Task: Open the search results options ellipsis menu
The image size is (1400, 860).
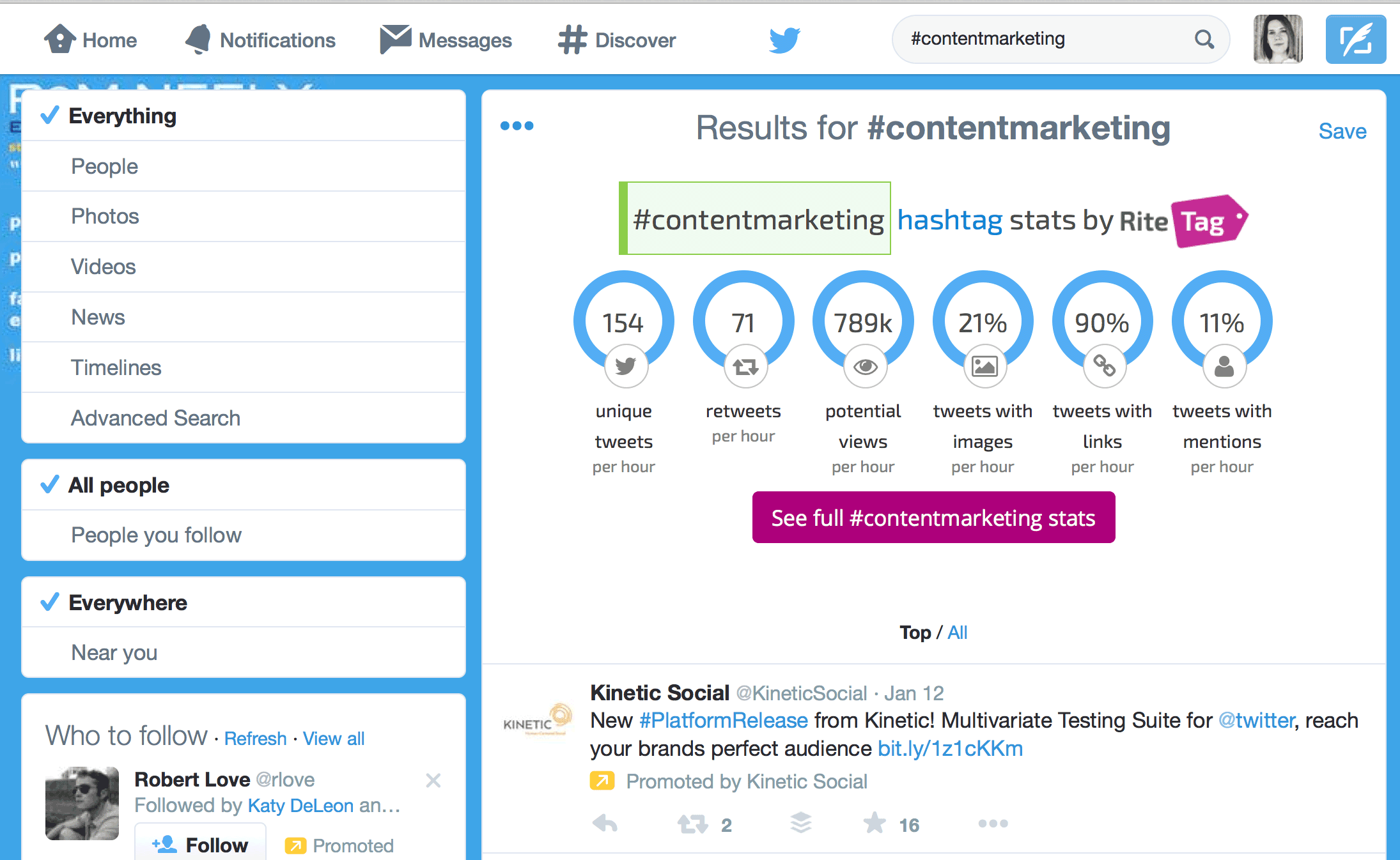Action: 517,126
